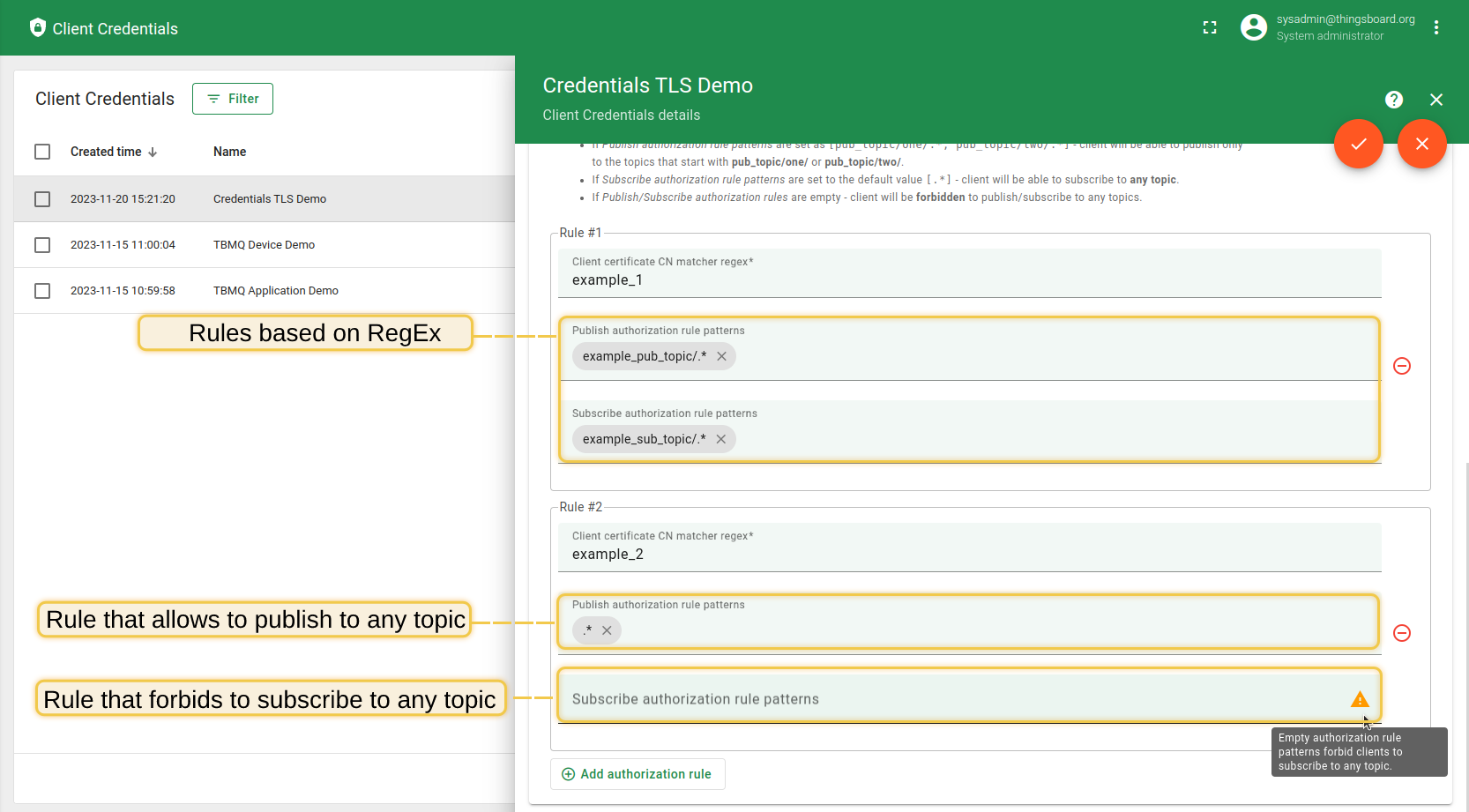The height and width of the screenshot is (812, 1469).
Task: Click timestamp 2023-11-15 10:59:58
Action: click(123, 291)
